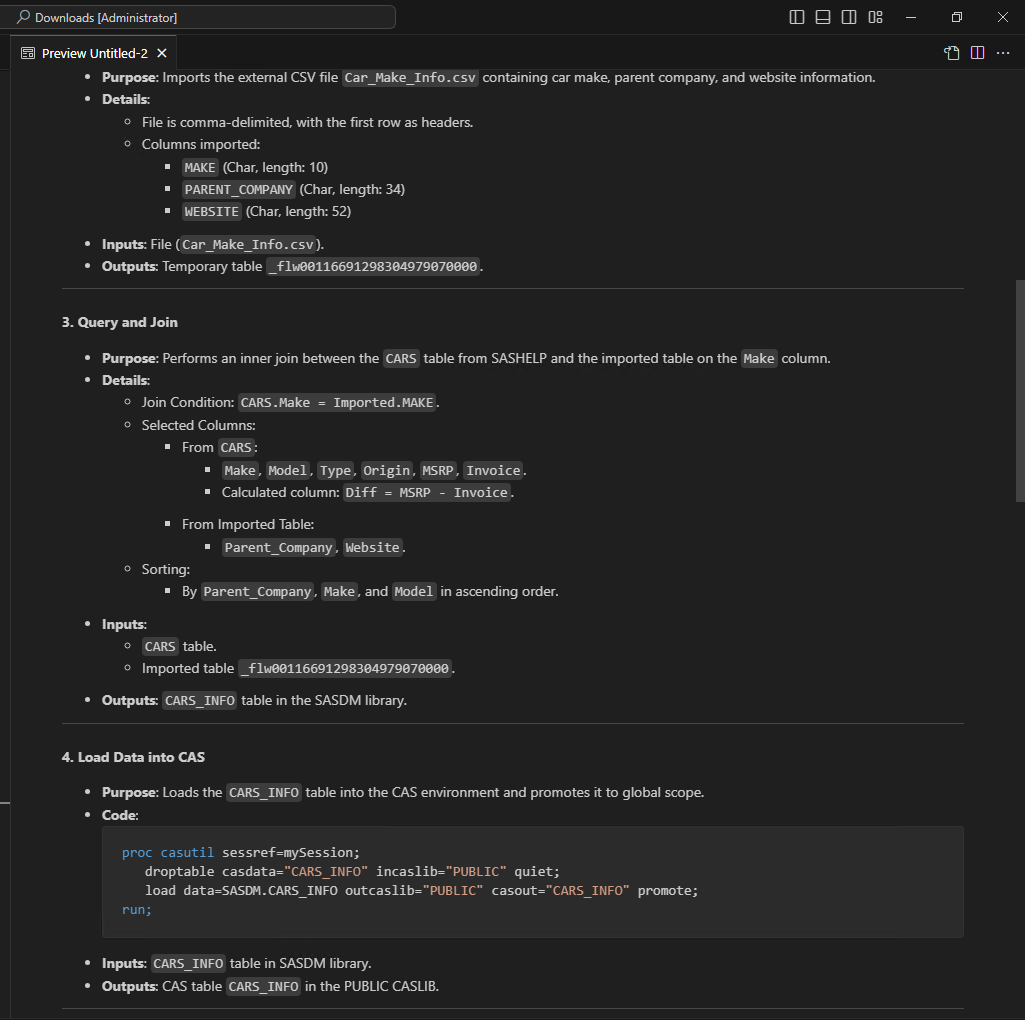Click the CARS_INFO code snippet under Outputs

coord(199,700)
